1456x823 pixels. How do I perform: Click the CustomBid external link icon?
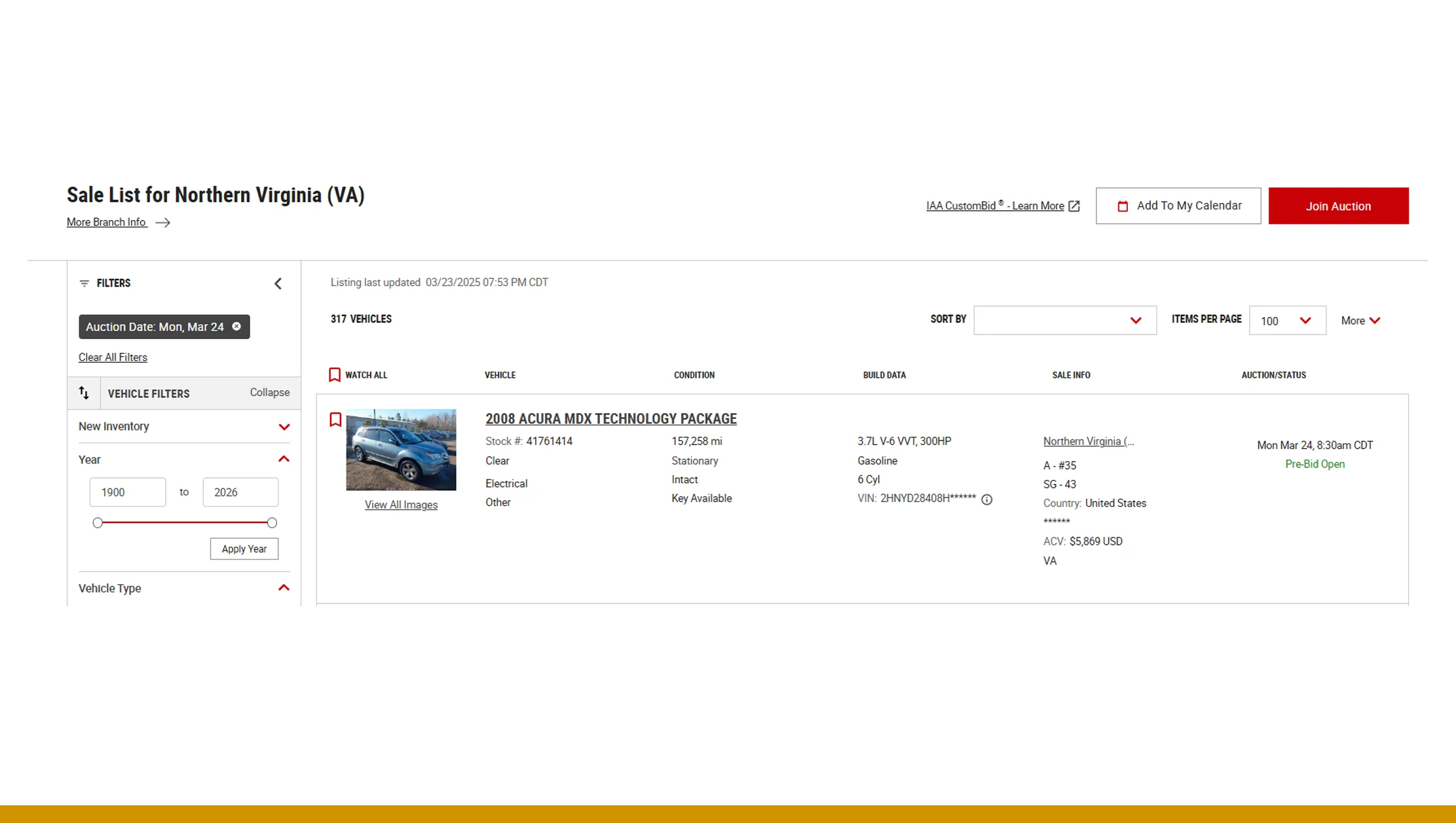tap(1073, 206)
